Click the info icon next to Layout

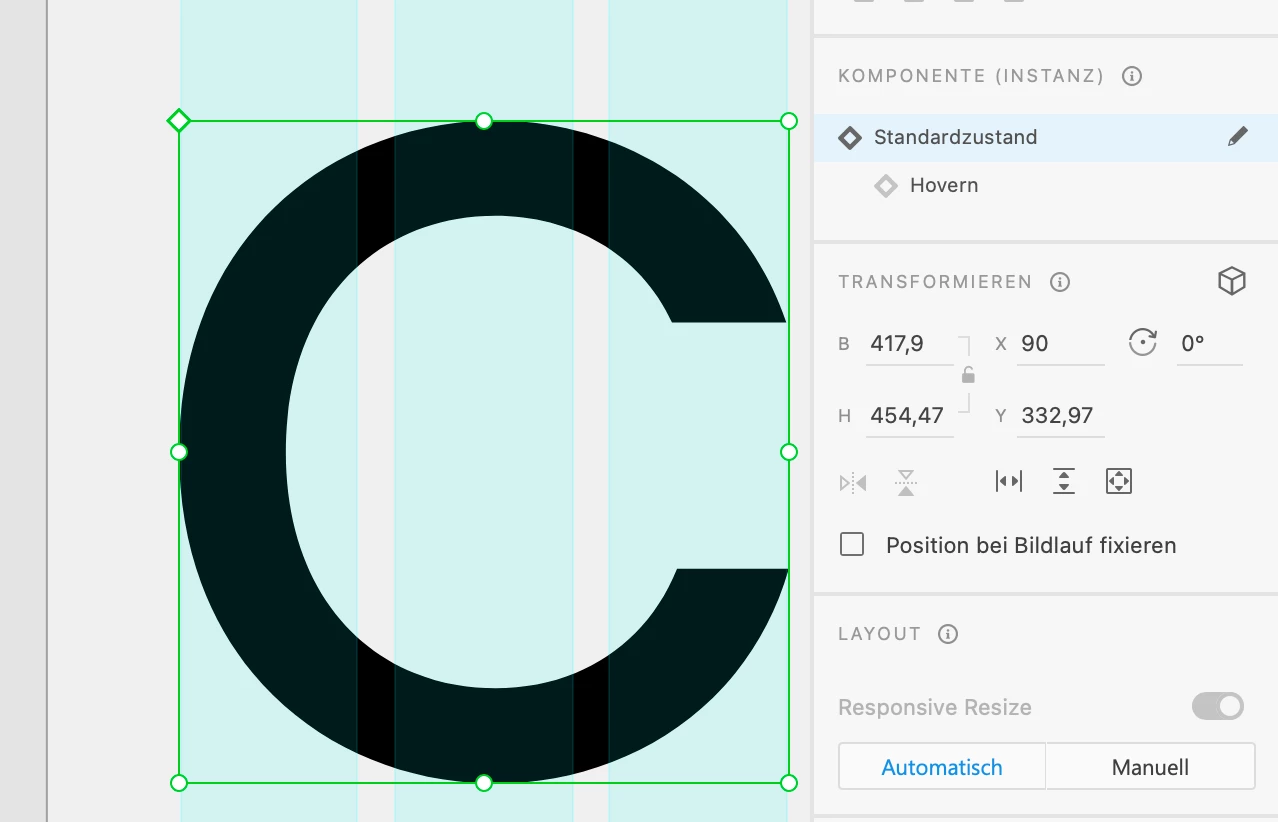pyautogui.click(x=948, y=634)
